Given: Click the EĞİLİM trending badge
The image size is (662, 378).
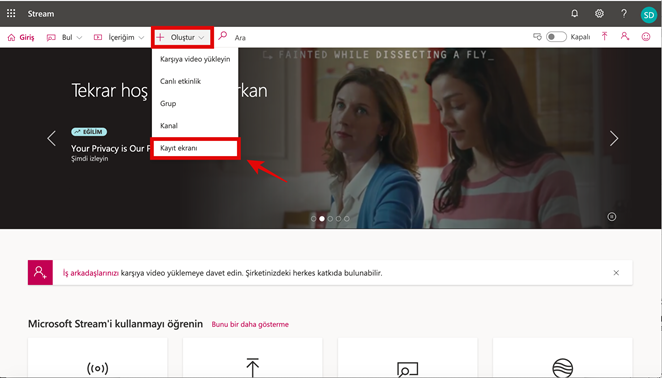Looking at the screenshot, I should pos(89,132).
